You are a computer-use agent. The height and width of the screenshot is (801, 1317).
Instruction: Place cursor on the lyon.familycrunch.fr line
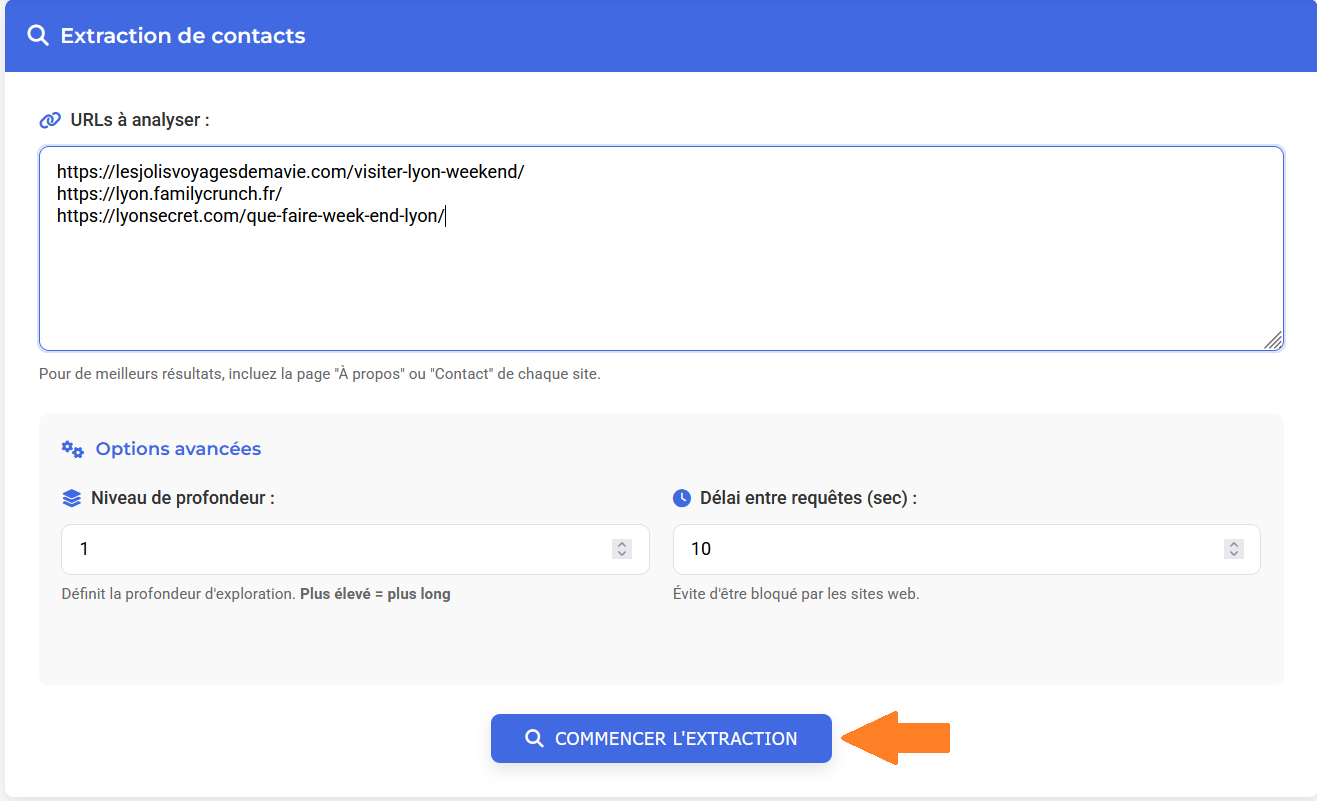pyautogui.click(x=170, y=194)
